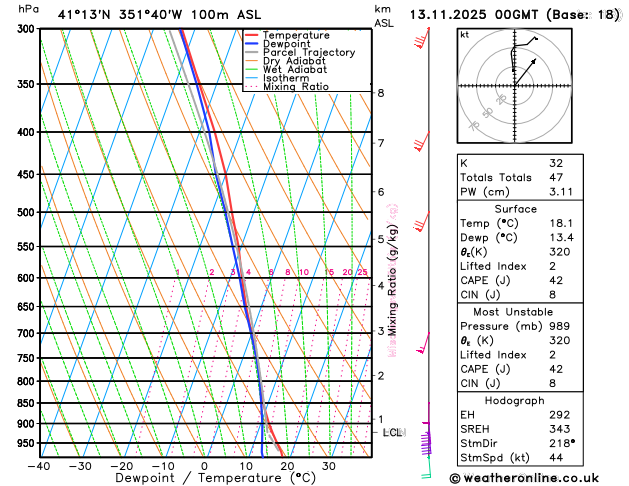The image size is (629, 486).
Task: Click the SREH value 343
Action: [x=560, y=429]
